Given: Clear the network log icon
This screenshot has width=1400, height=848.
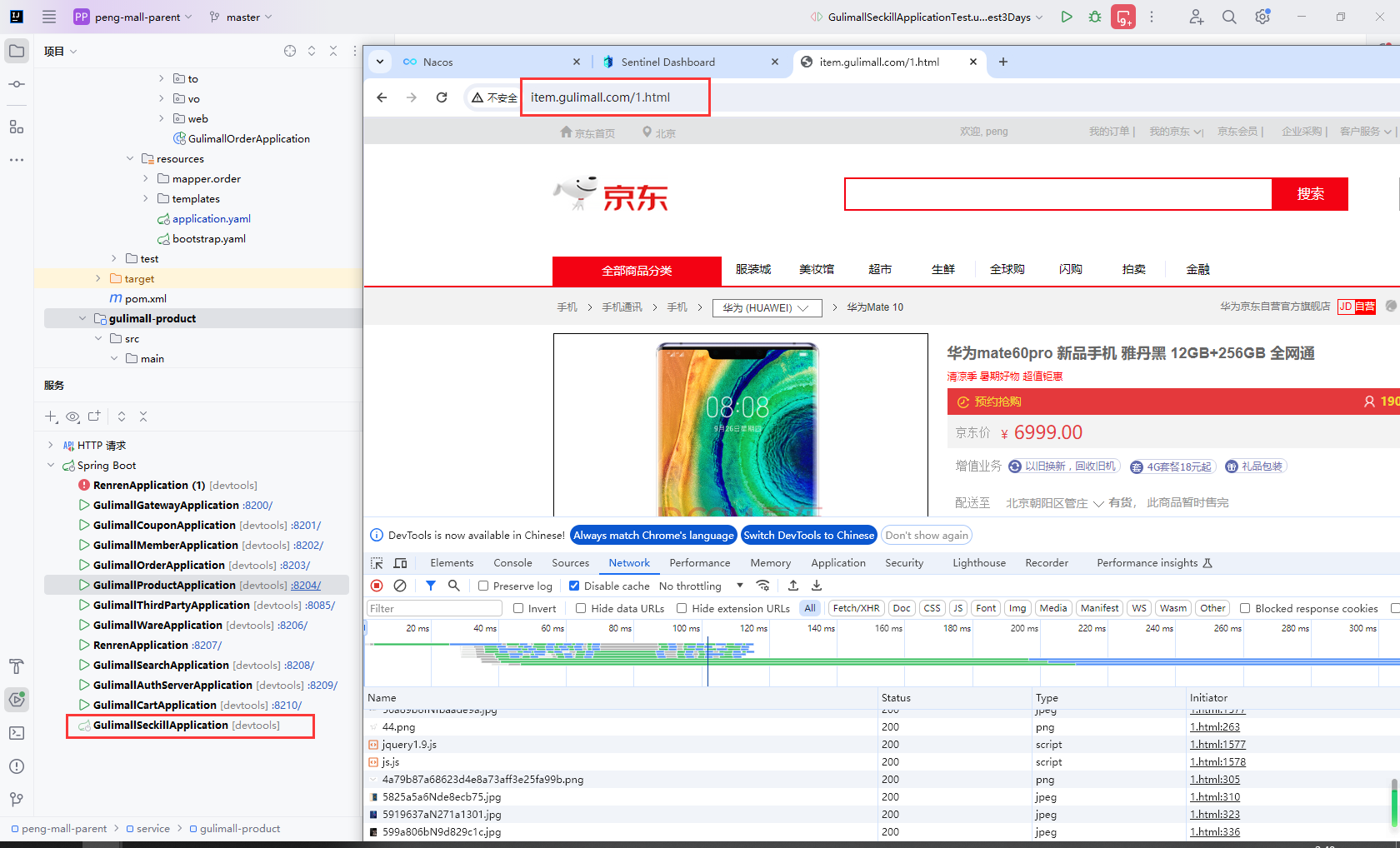Looking at the screenshot, I should tap(400, 586).
